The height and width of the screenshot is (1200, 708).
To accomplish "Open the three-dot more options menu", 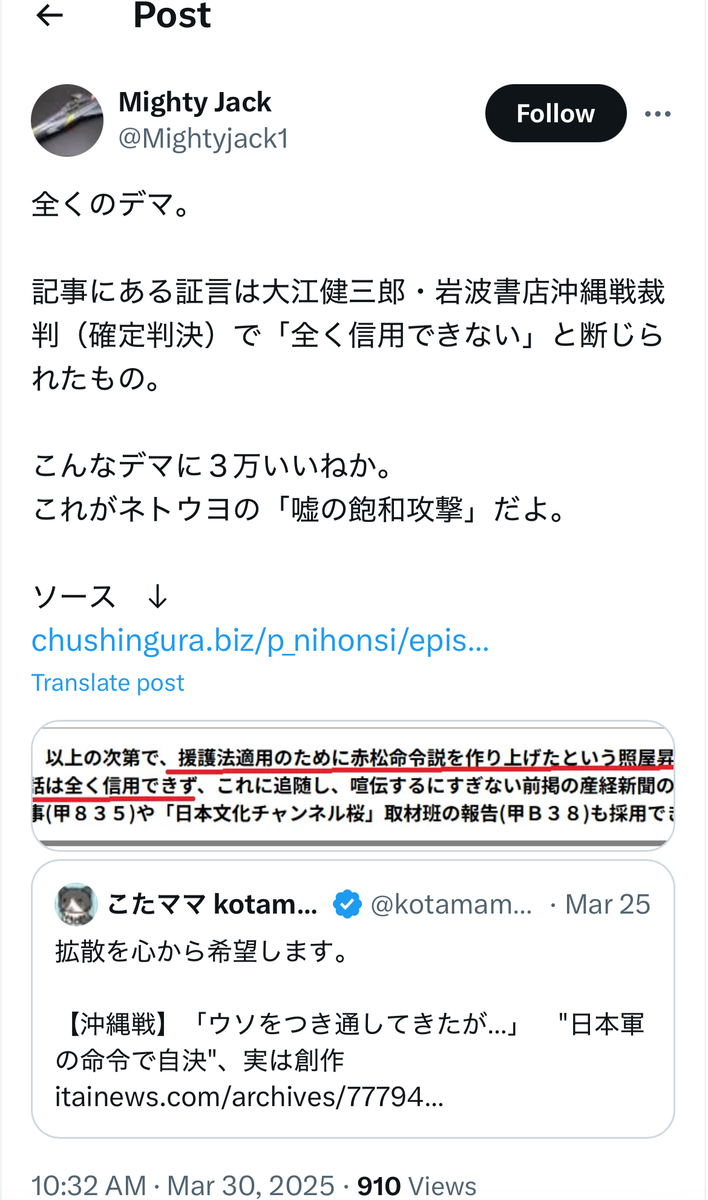I will tap(658, 114).
